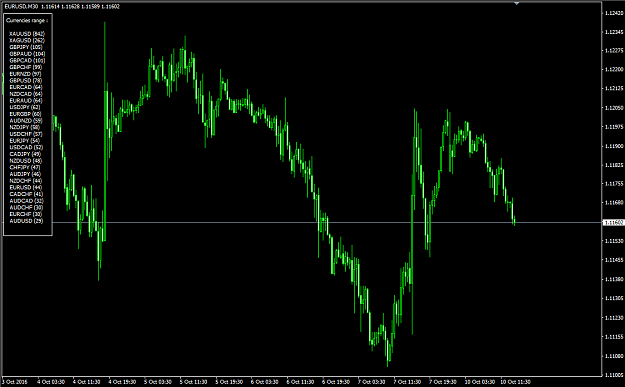Select the XAGUSD (262) row
Viewport: 625px width, 387px height.
point(27,41)
